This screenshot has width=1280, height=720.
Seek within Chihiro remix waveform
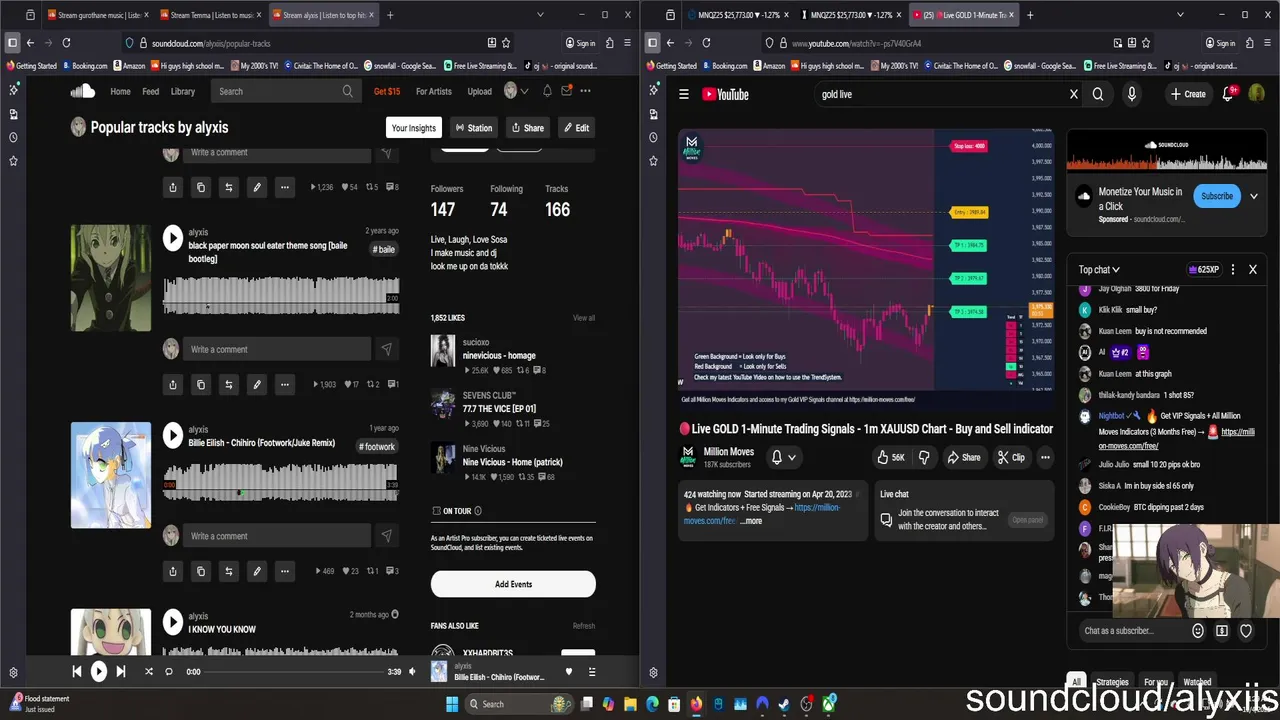coord(280,481)
